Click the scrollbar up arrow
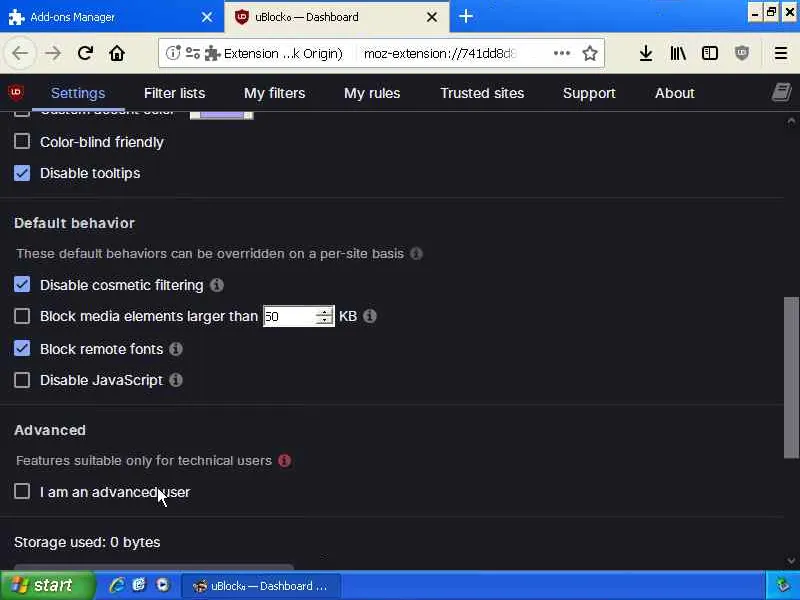The width and height of the screenshot is (800, 600). [x=791, y=121]
